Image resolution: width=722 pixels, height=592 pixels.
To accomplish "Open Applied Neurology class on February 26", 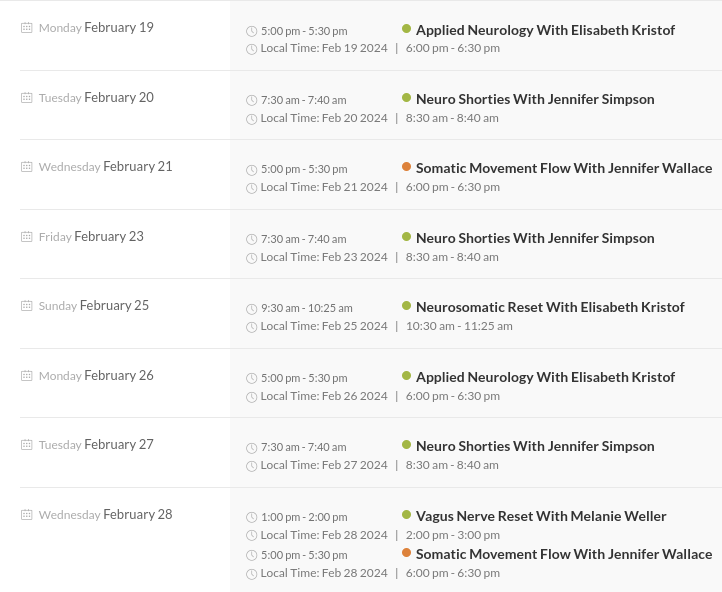I will pos(545,377).
